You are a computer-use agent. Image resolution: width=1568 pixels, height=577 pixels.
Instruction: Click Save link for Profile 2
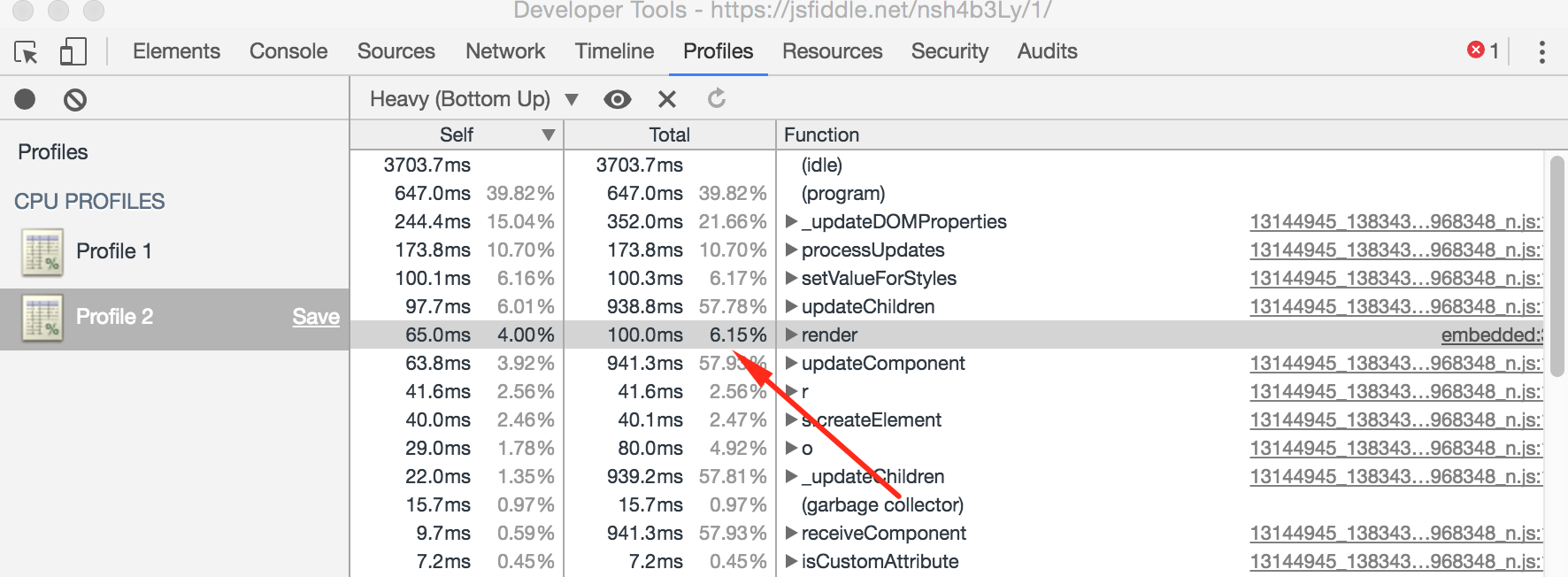(316, 317)
